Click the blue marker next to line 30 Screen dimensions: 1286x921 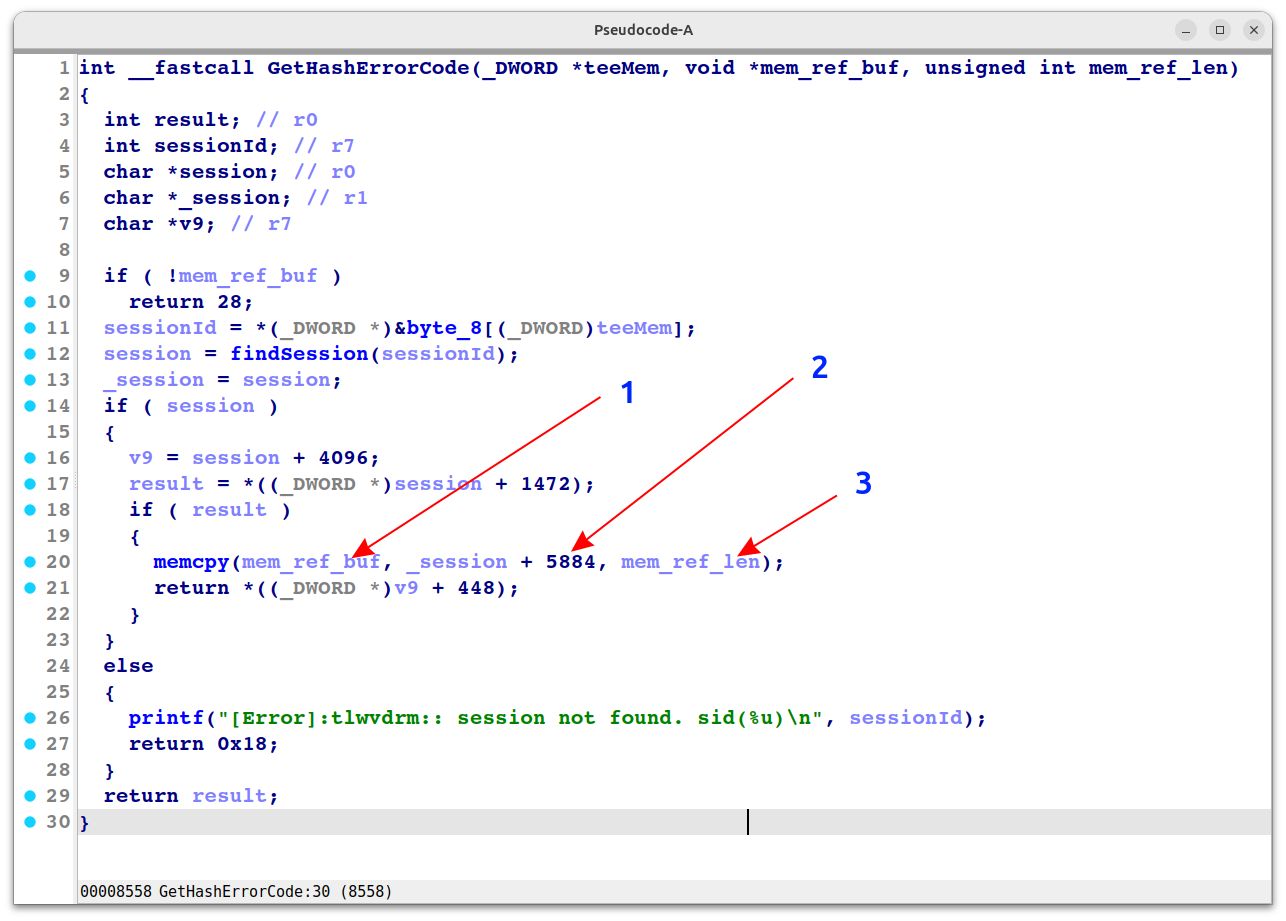point(31,821)
